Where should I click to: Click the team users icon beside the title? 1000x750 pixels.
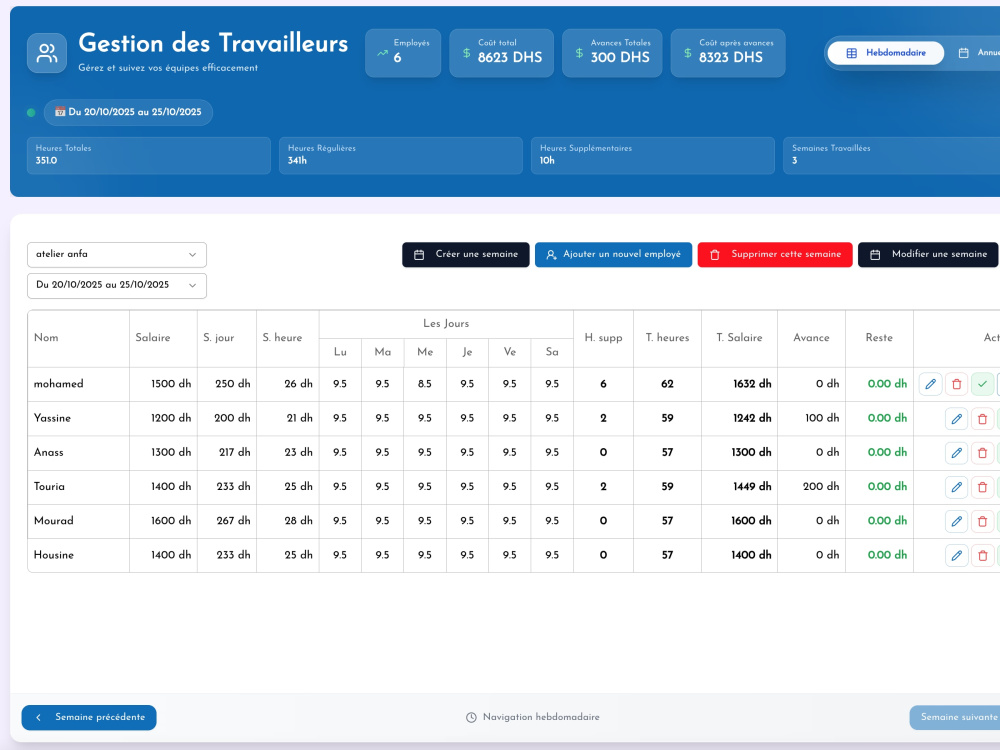pyautogui.click(x=47, y=53)
